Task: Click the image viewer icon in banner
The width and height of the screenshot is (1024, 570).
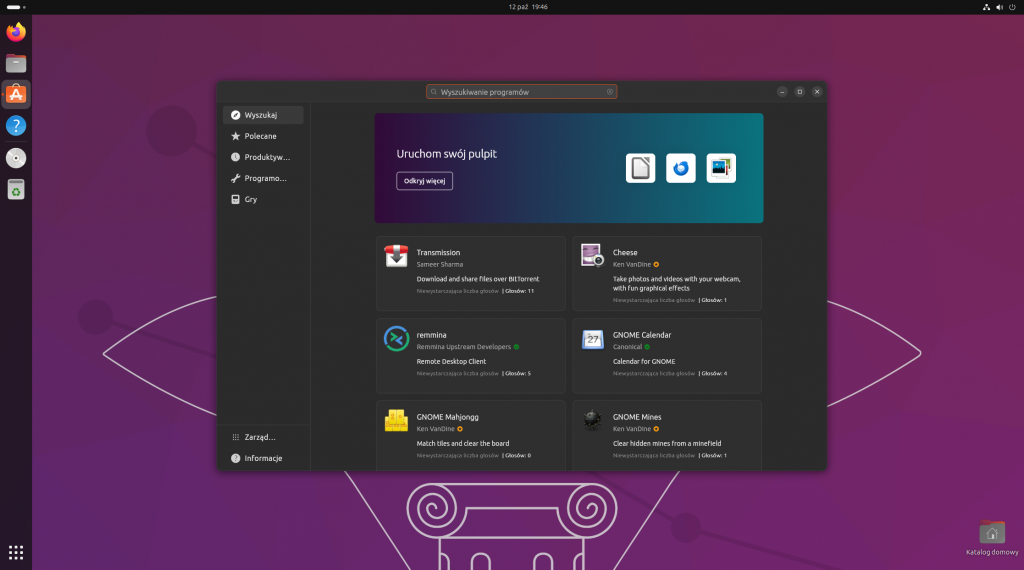Action: [x=721, y=168]
